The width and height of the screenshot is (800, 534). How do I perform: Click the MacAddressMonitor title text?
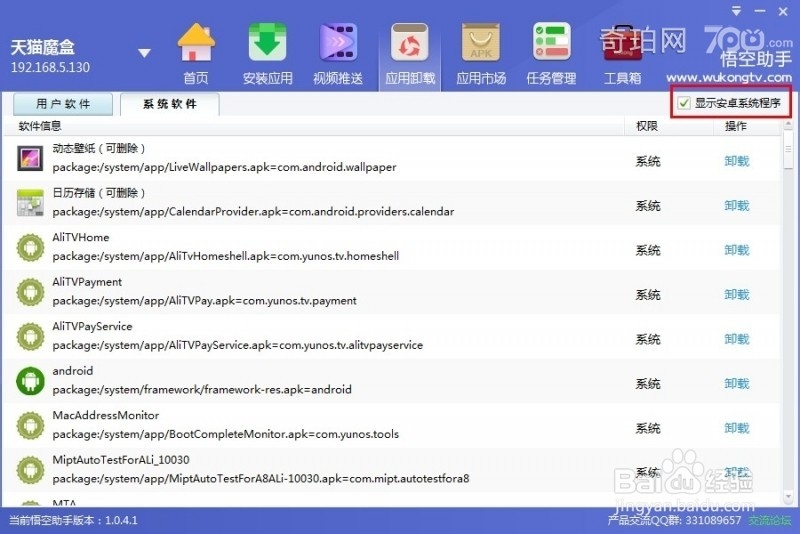click(x=106, y=415)
